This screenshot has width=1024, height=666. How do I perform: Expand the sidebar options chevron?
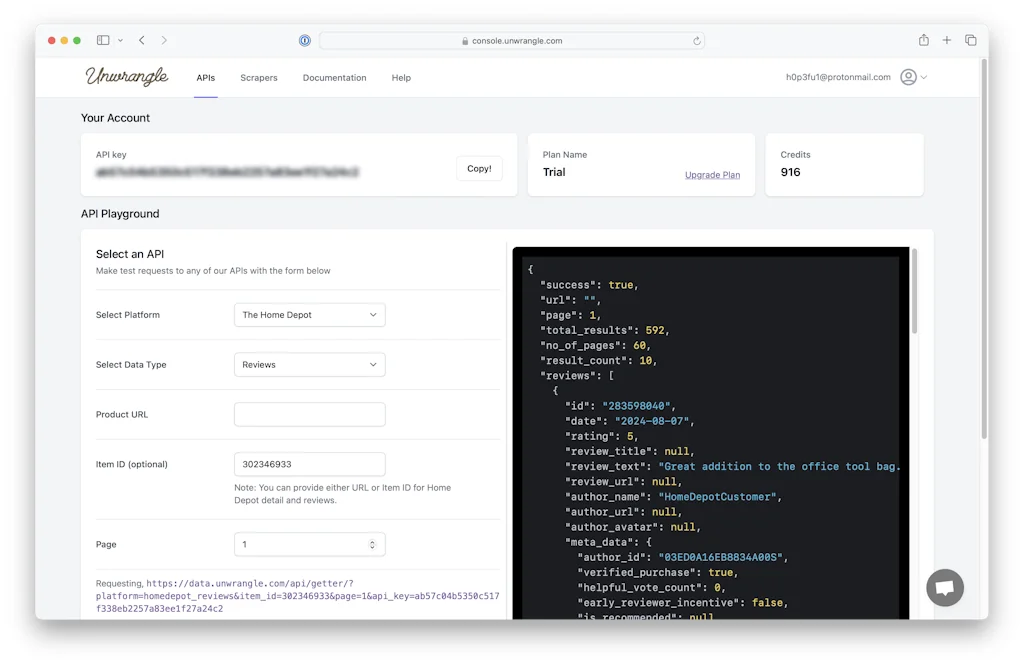[121, 40]
